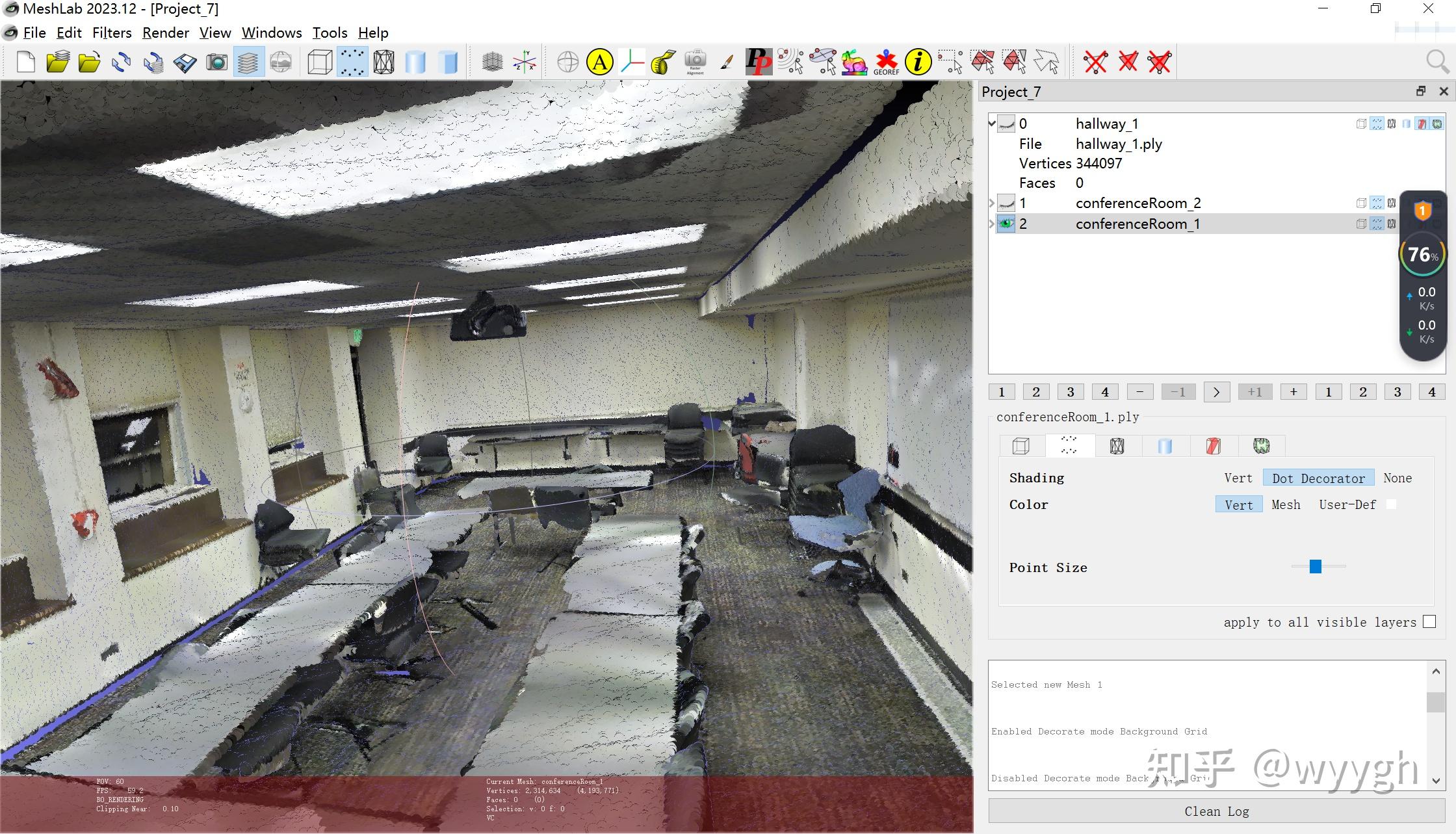Open the Filters menu
This screenshot has height=834, width=1456.
(111, 33)
